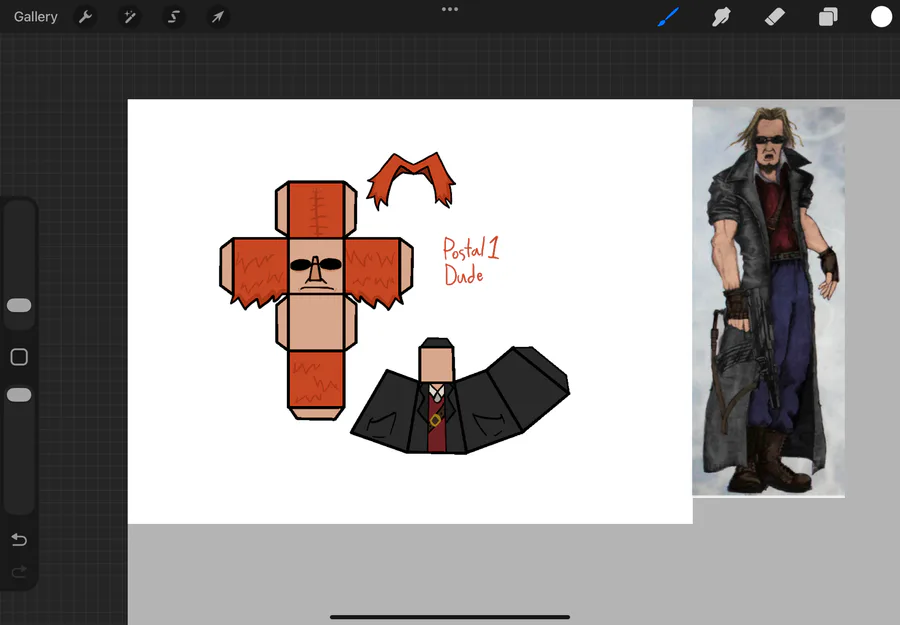Screen dimensions: 900x625
Task: Tap the square modify button in sidebar
Action: point(19,357)
